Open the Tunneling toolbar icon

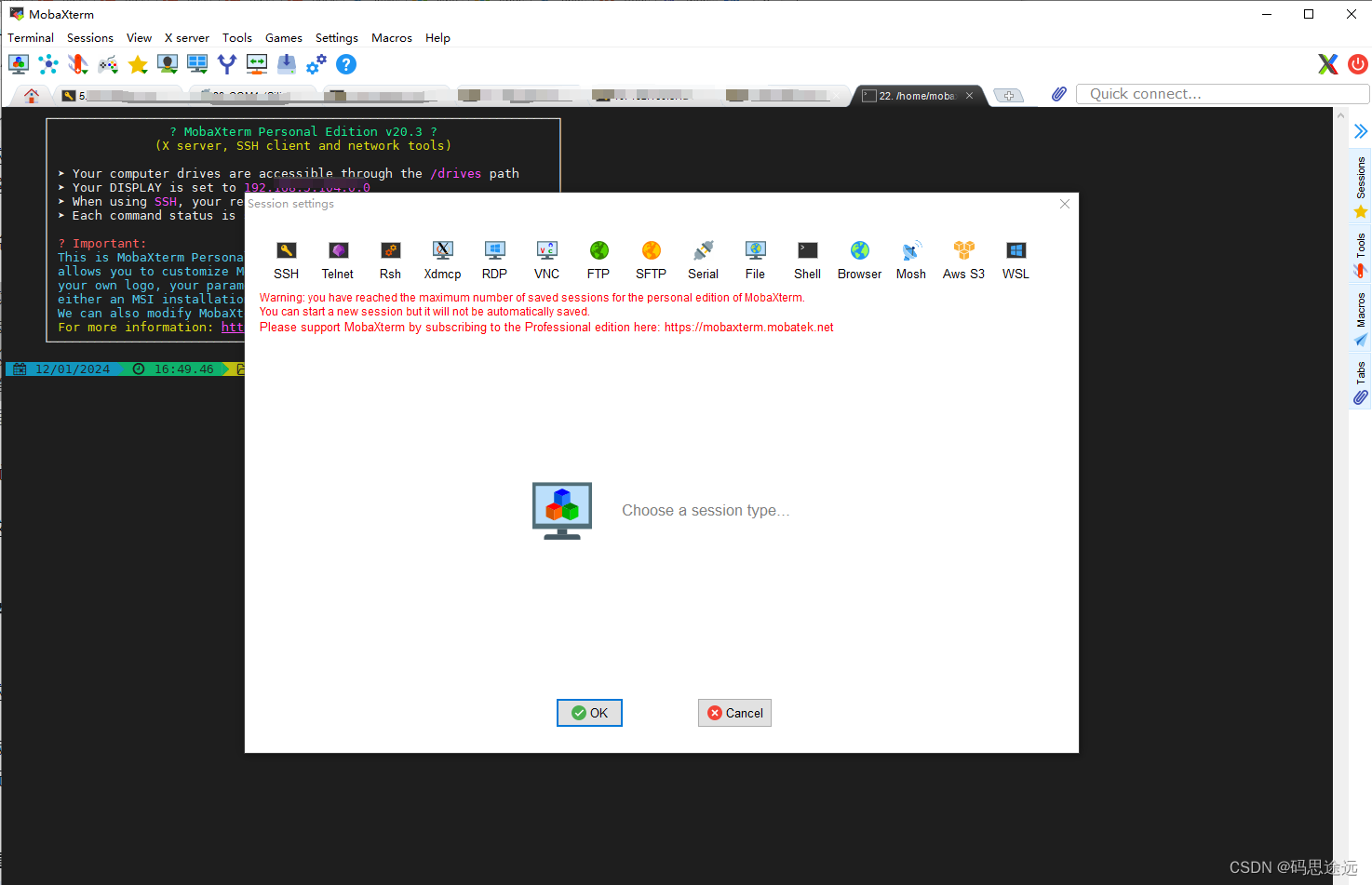pyautogui.click(x=257, y=64)
